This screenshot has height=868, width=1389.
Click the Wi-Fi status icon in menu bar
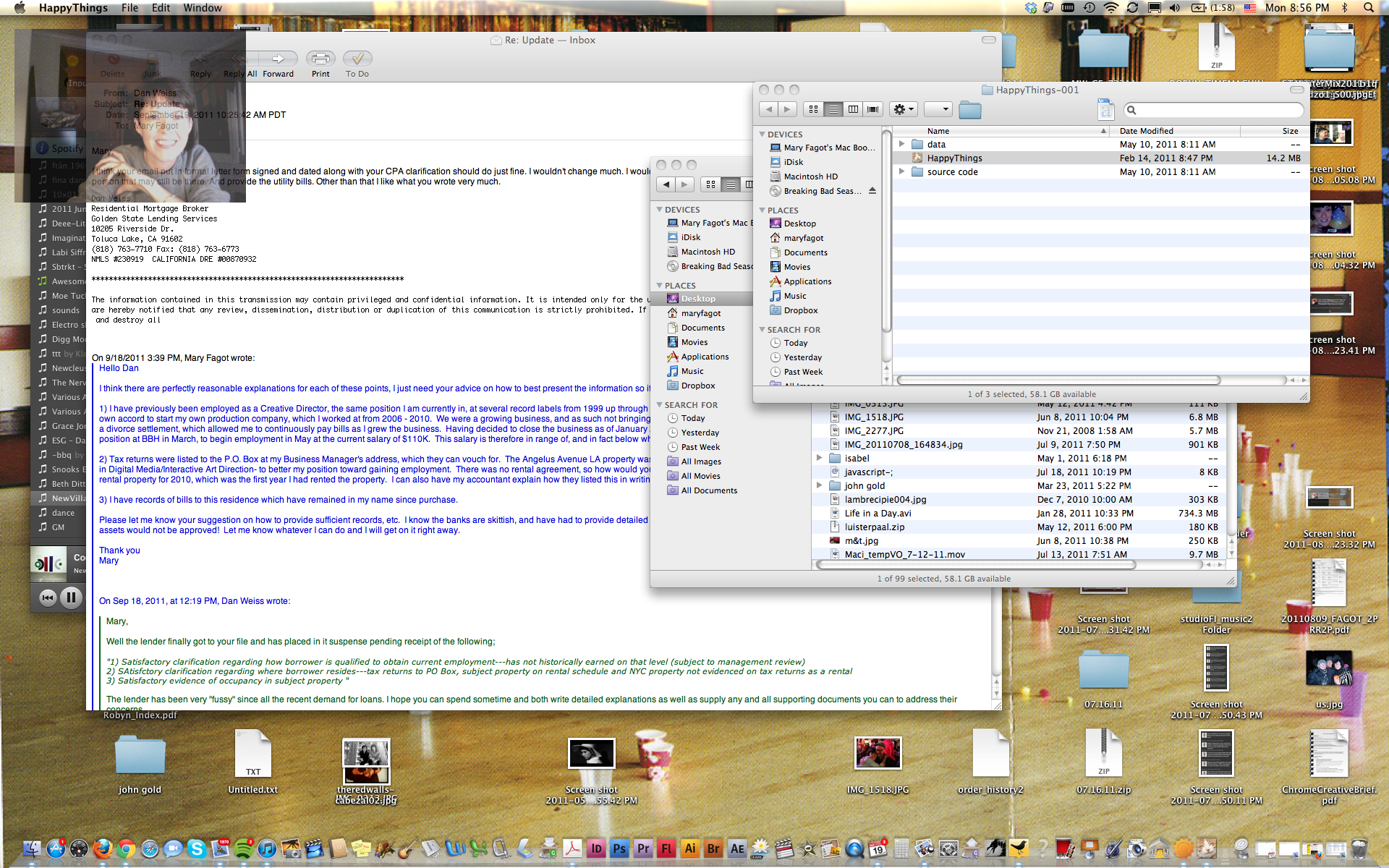click(1110, 8)
